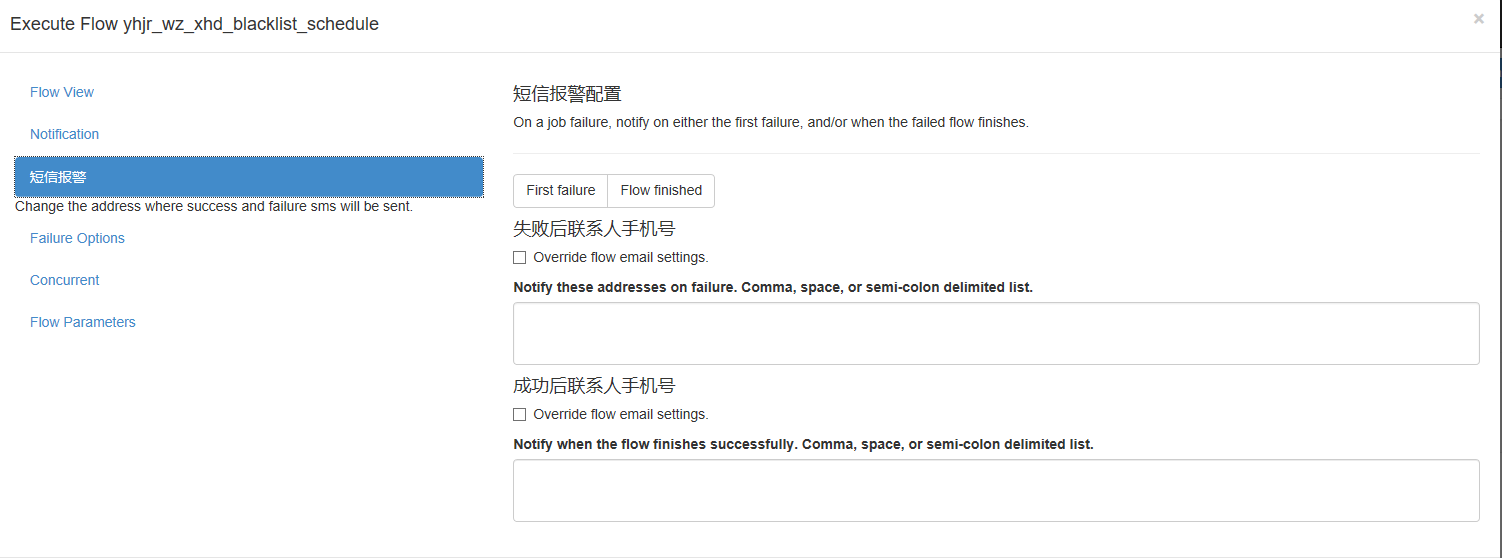The image size is (1502, 558).
Task: Tick Override checkbox under 失败后联系人手机号
Action: coord(519,257)
